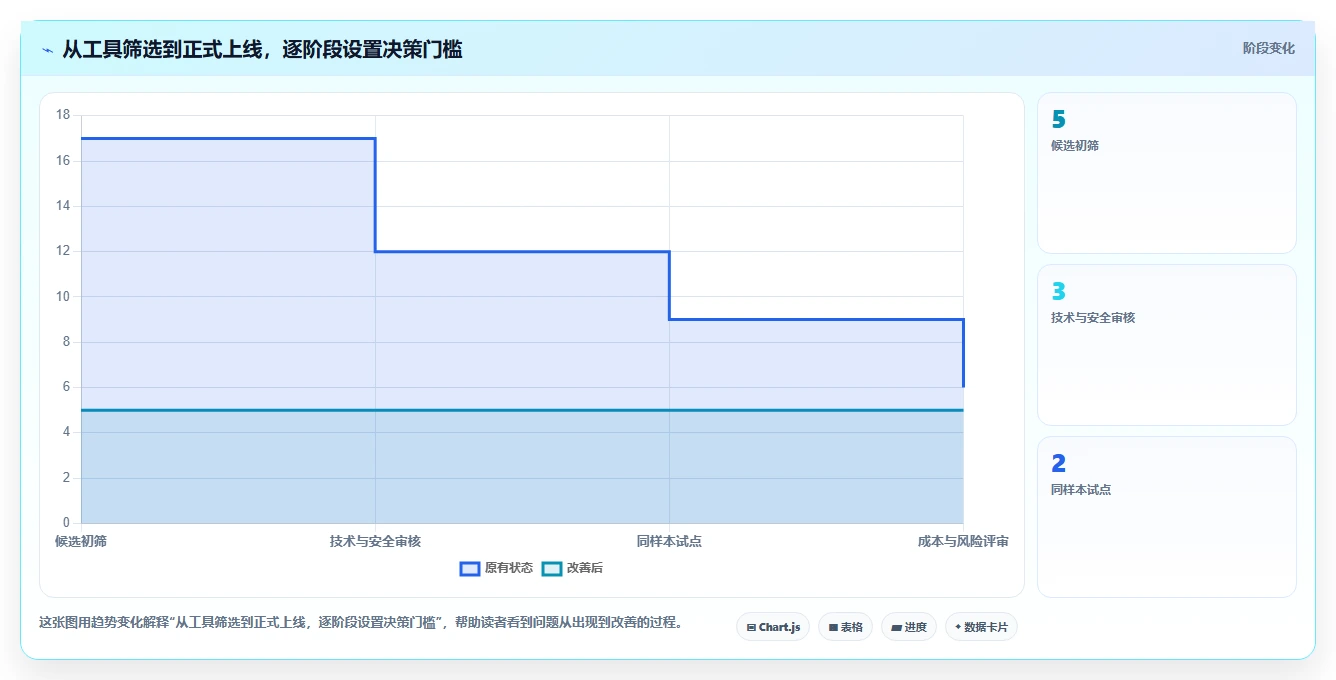Click the icon in 表格 tag
Screen dimensions: 1336x680
(x=833, y=628)
